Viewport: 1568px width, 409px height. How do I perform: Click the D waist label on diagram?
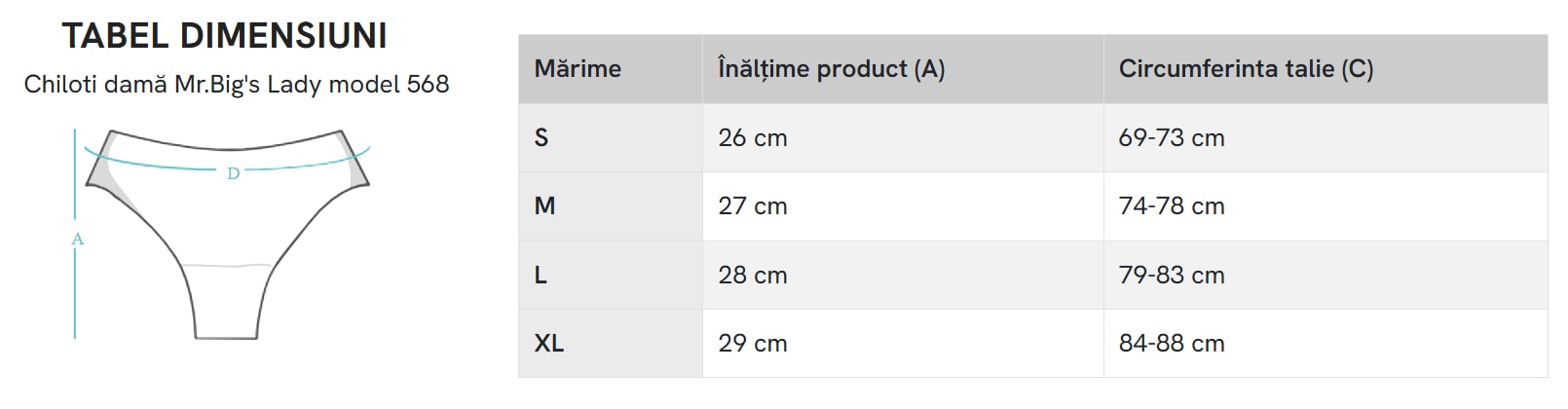click(233, 174)
